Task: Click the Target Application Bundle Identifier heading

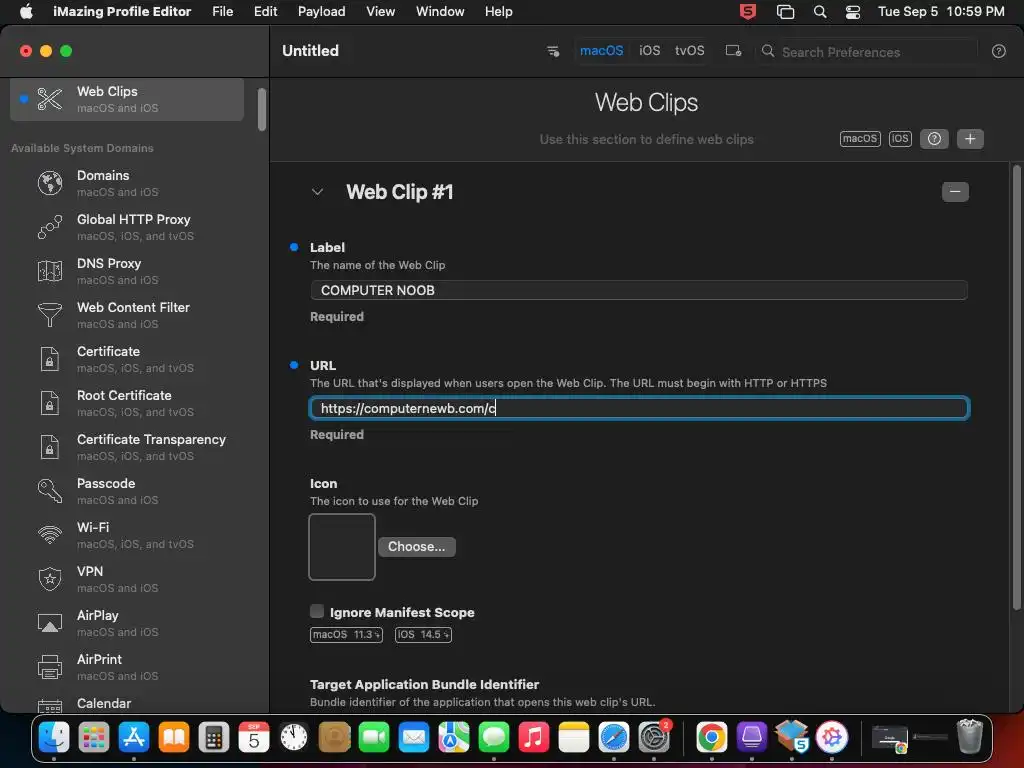Action: pos(424,684)
